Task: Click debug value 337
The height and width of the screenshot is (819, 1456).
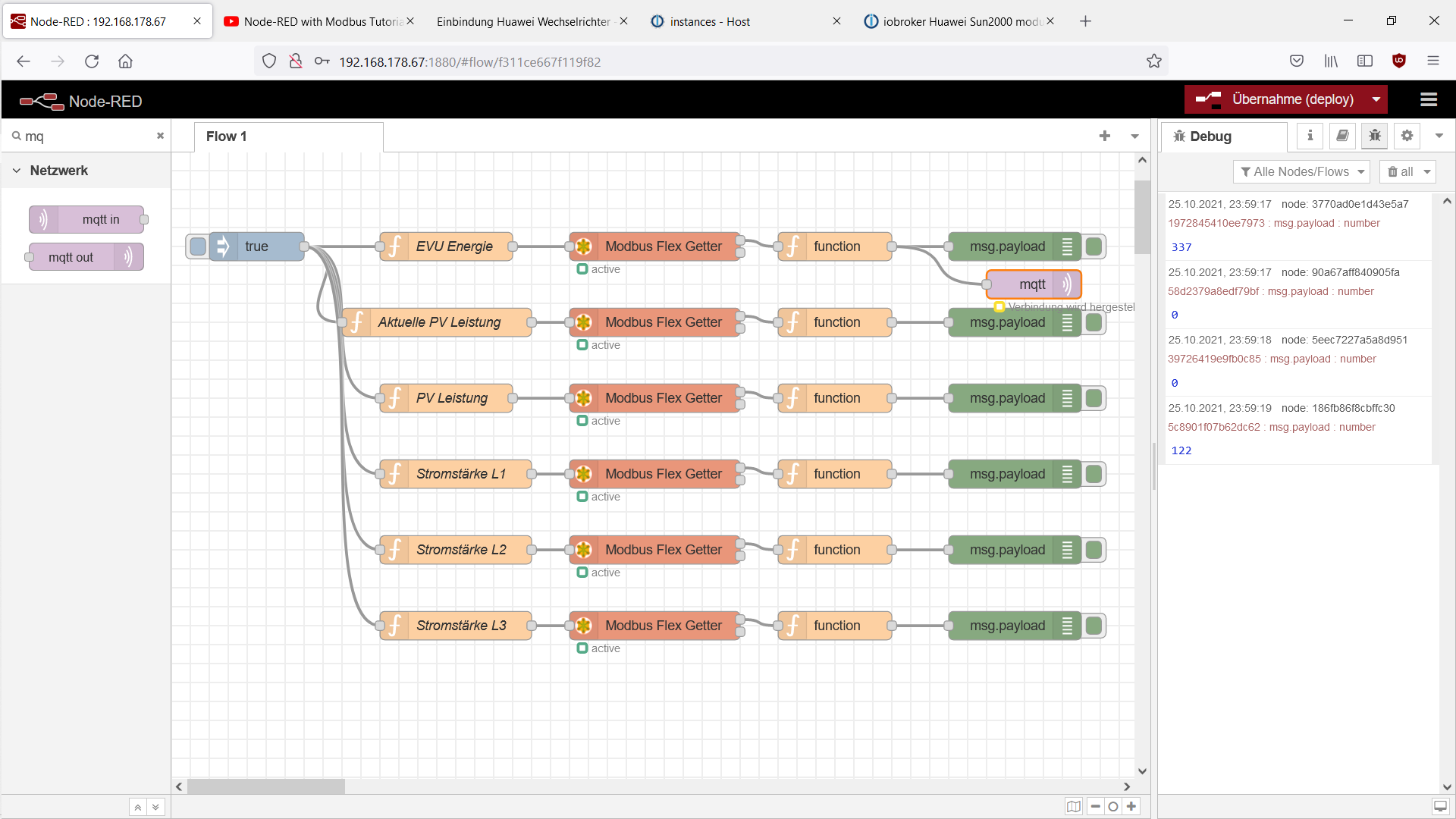Action: (x=1181, y=247)
